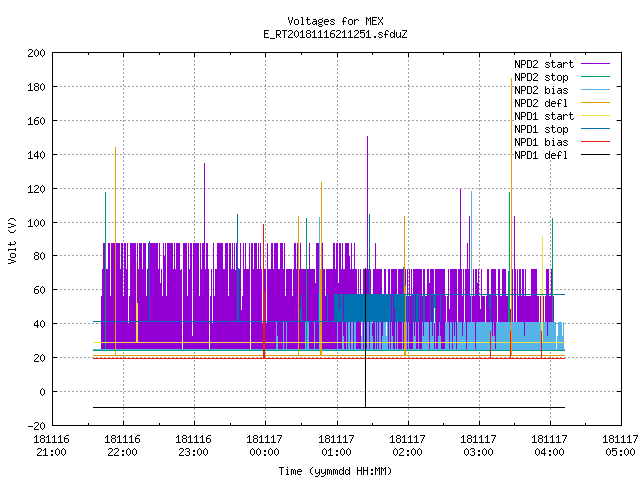Click the black NPD1 defl legend line
Viewport: 640px width, 480px height.
[595, 155]
